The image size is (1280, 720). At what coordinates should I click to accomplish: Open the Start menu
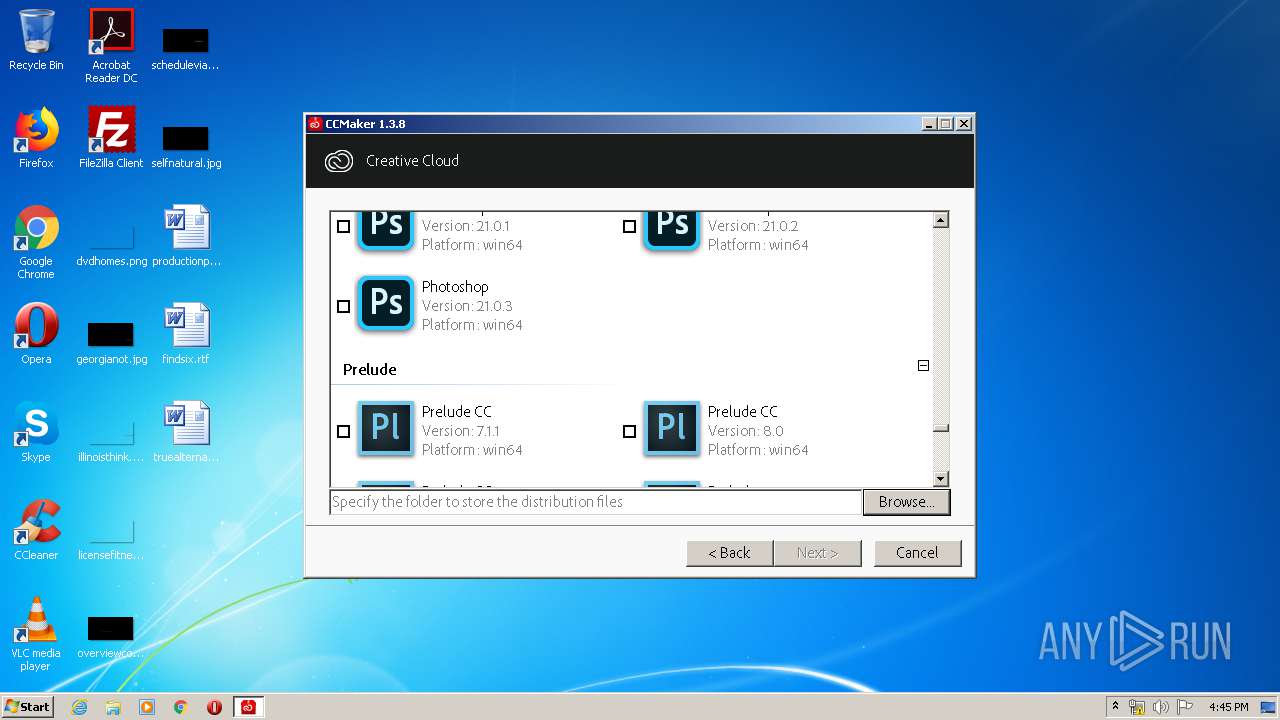[x=28, y=707]
